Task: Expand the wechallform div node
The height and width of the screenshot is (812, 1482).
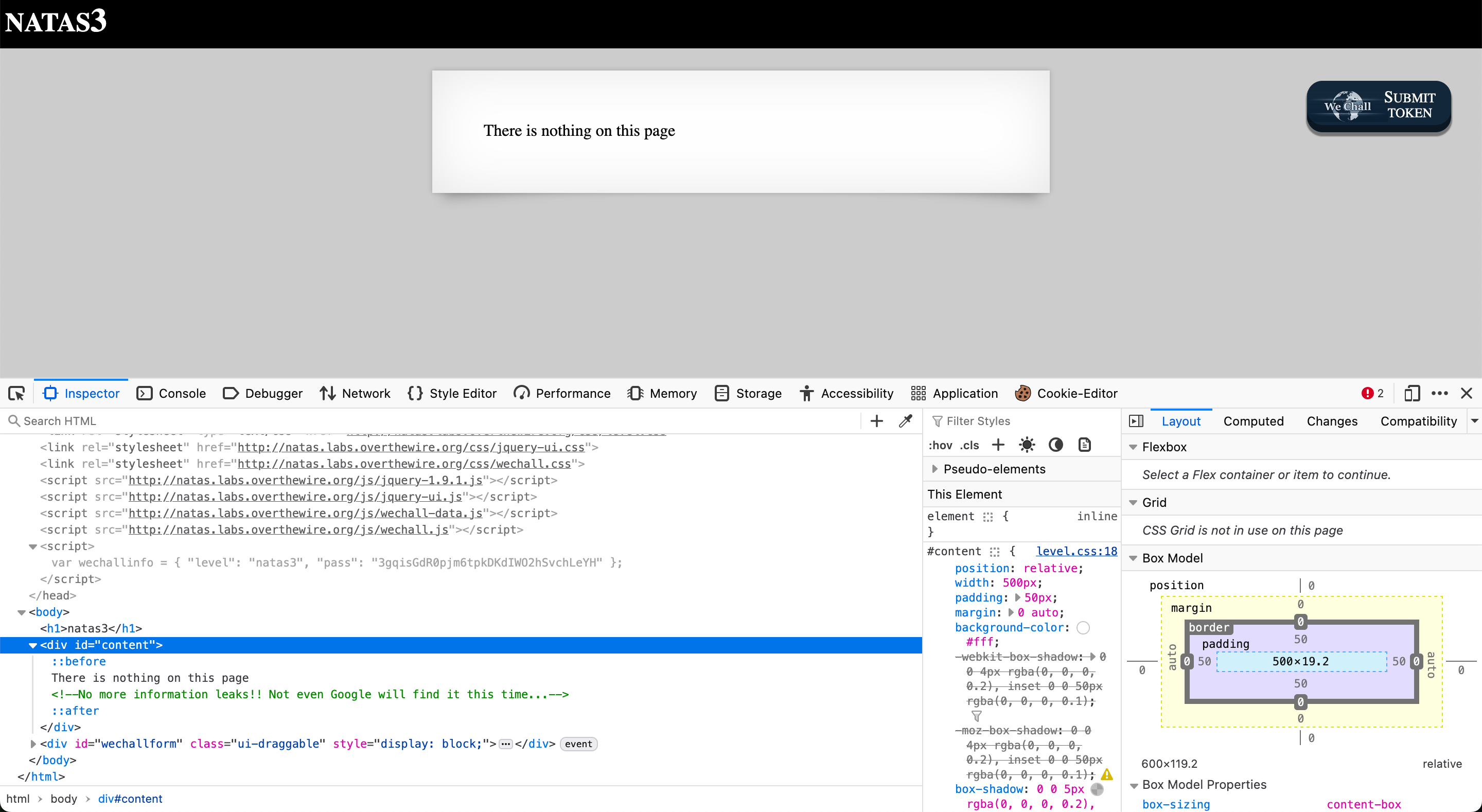Action: point(33,744)
